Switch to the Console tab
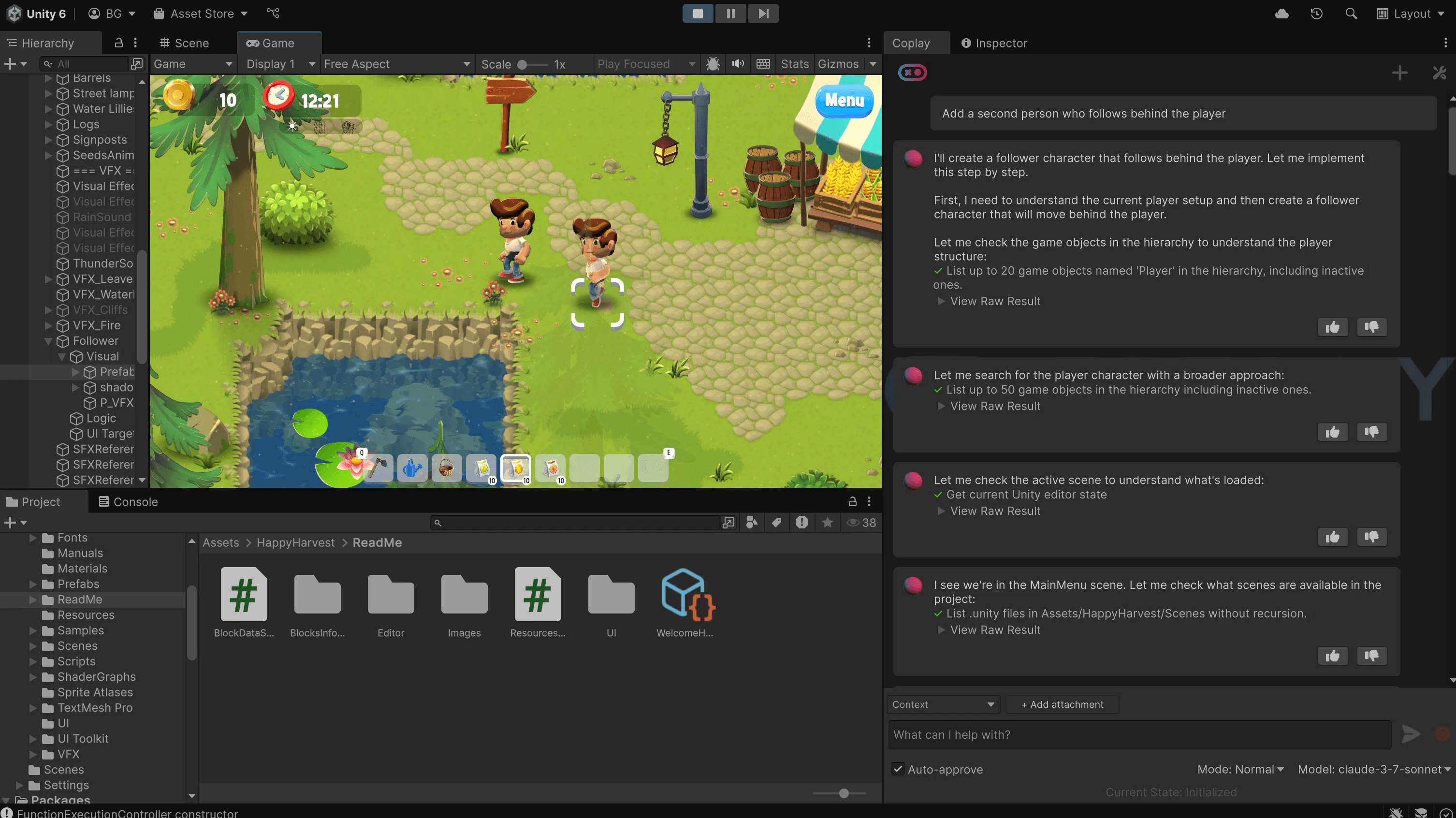The image size is (1456, 818). coord(128,501)
